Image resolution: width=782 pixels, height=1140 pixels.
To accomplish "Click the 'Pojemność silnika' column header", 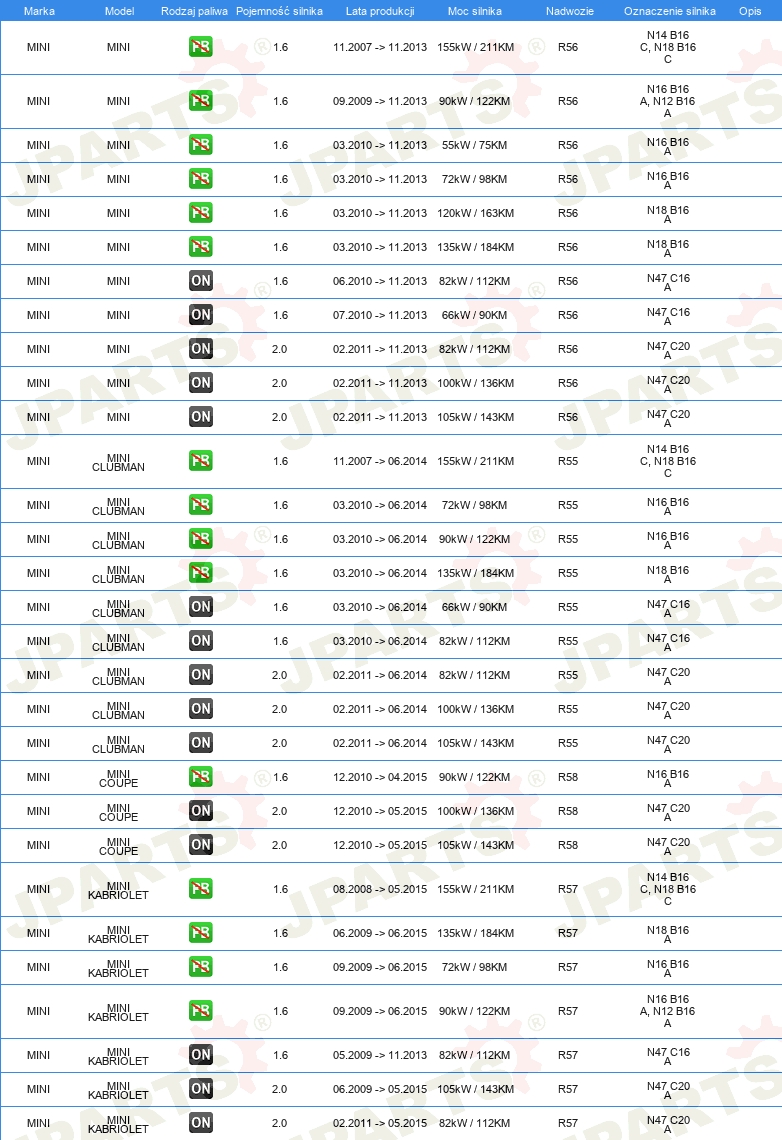I will 279,11.
